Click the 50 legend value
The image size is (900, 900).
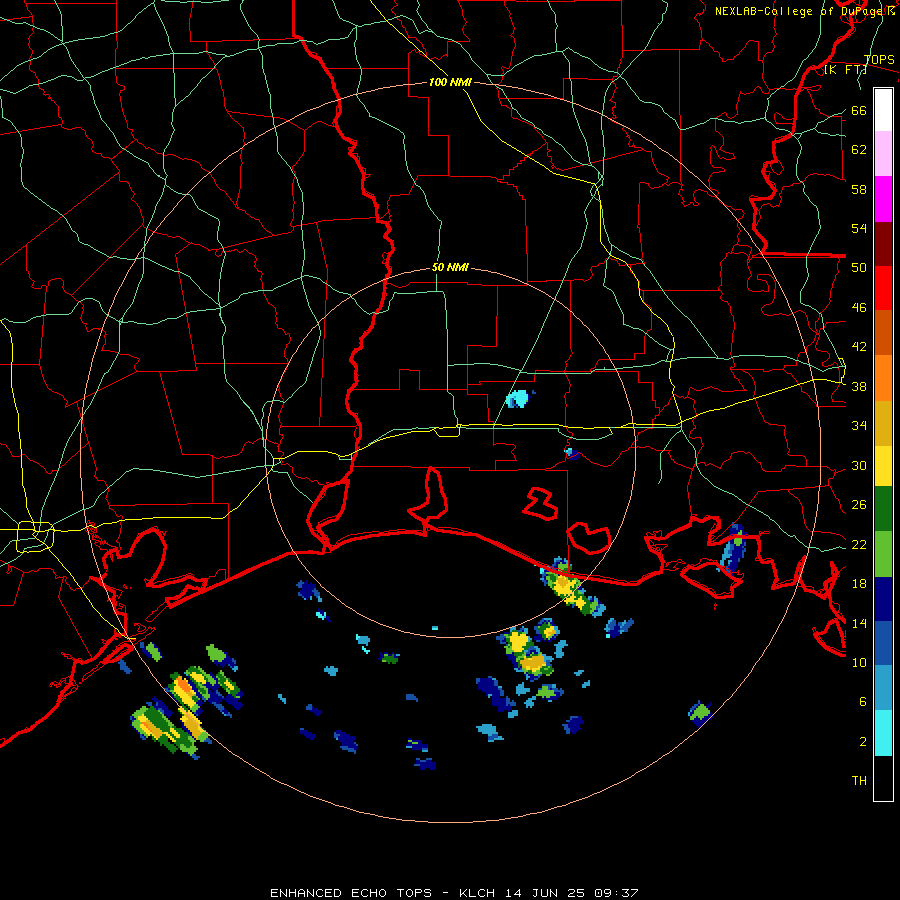pyautogui.click(x=859, y=267)
